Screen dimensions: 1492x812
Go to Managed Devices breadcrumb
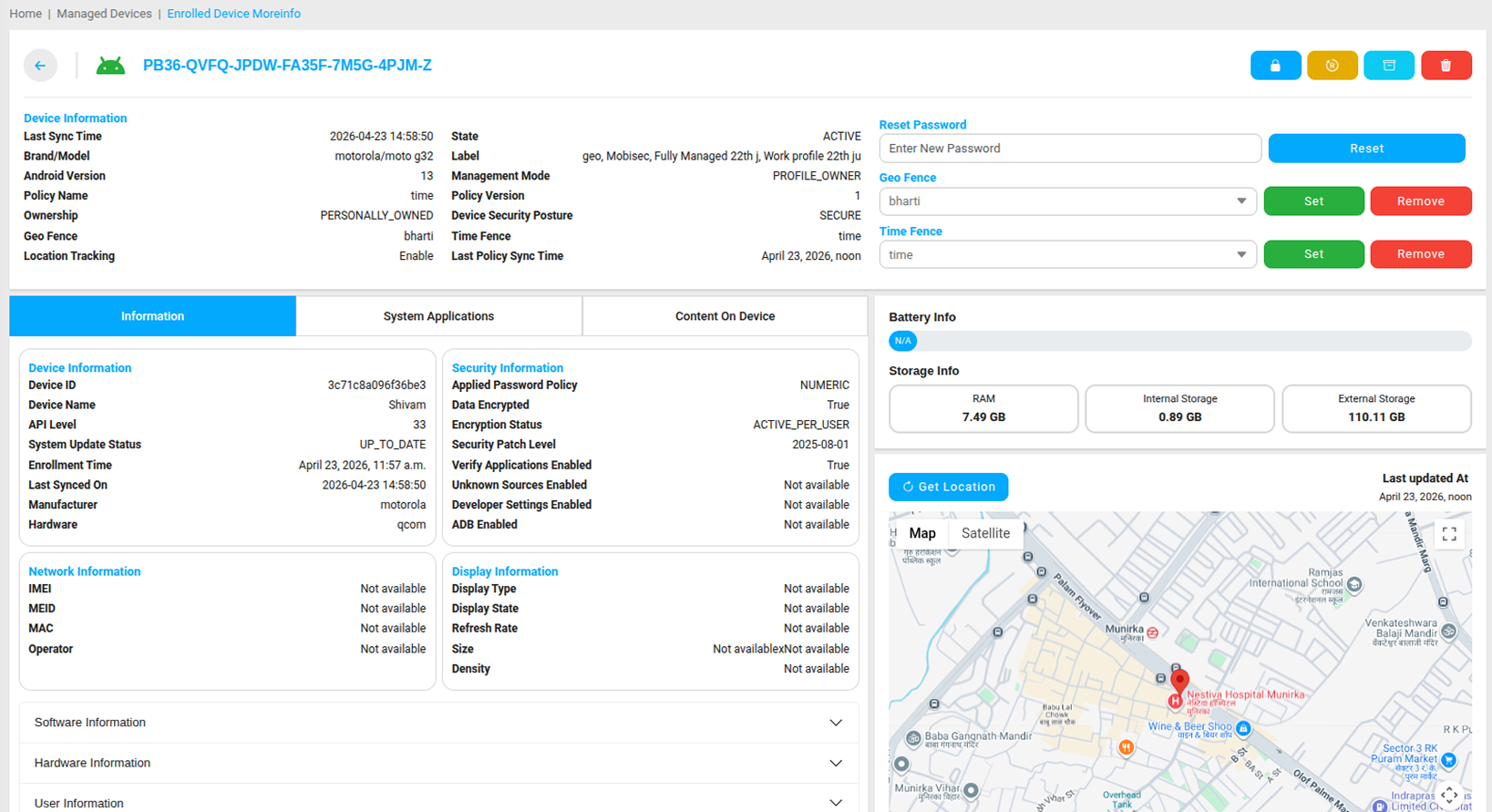104,14
